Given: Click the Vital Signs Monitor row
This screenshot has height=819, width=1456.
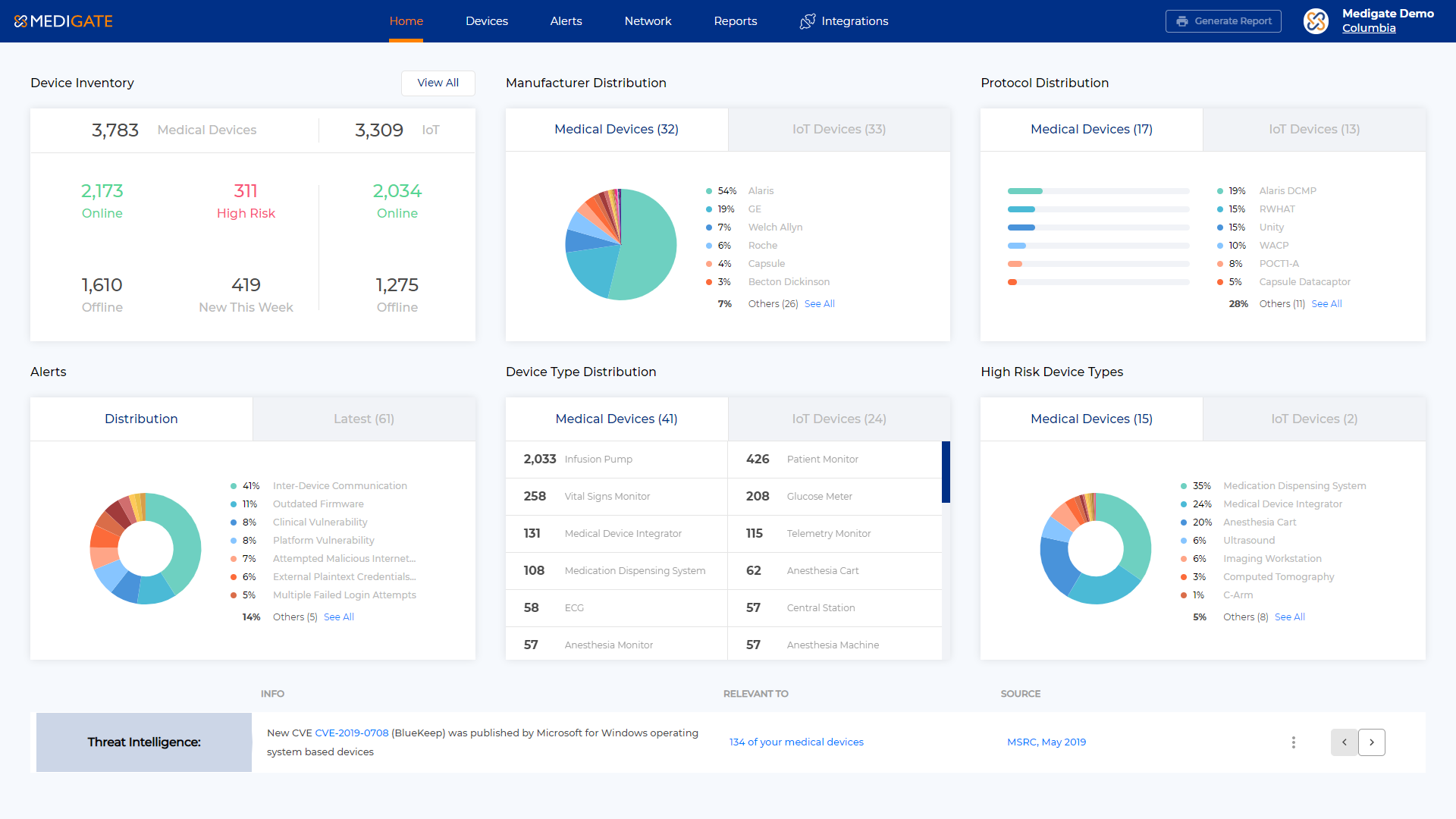Looking at the screenshot, I should pyautogui.click(x=617, y=497).
